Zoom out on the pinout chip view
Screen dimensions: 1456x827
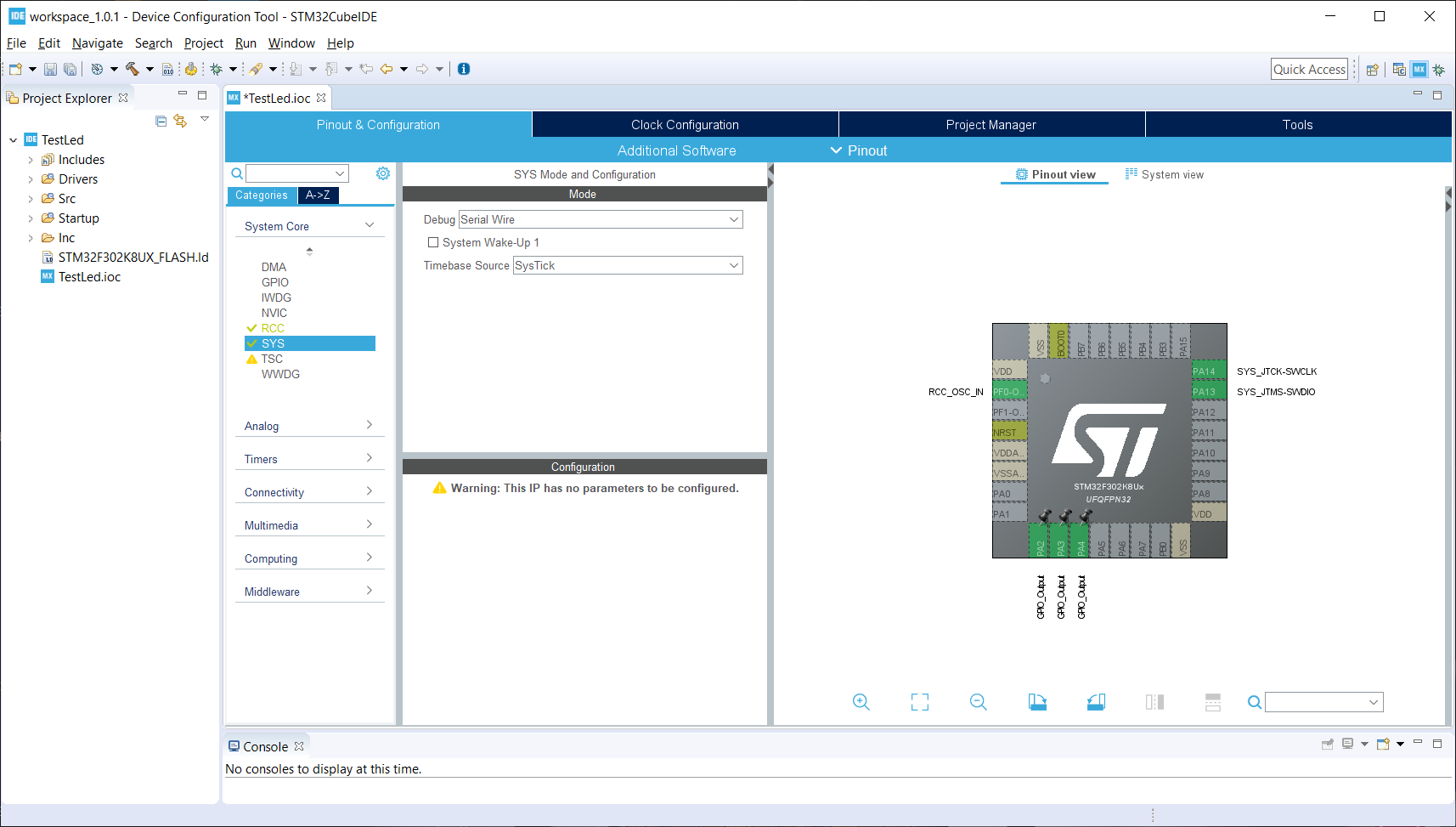point(979,702)
